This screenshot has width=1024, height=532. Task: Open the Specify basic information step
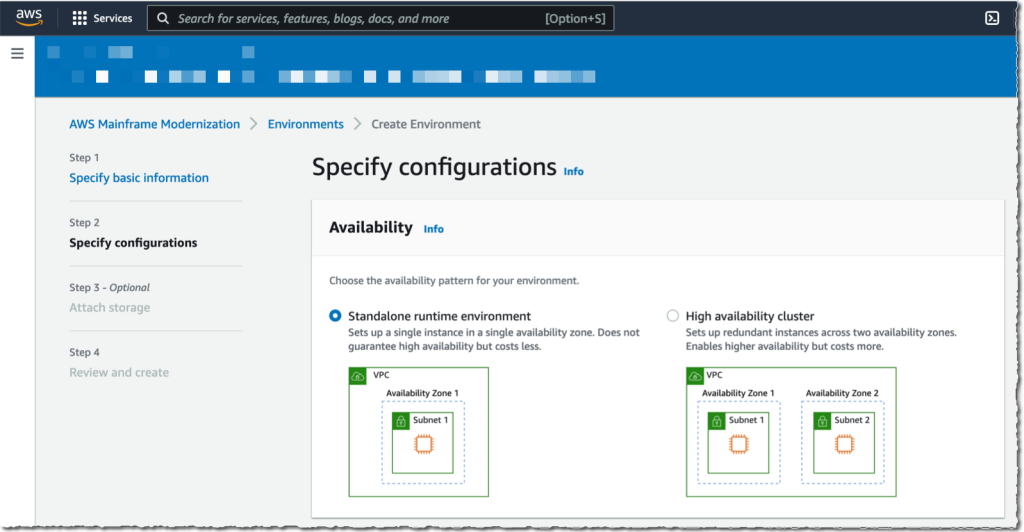coord(139,178)
